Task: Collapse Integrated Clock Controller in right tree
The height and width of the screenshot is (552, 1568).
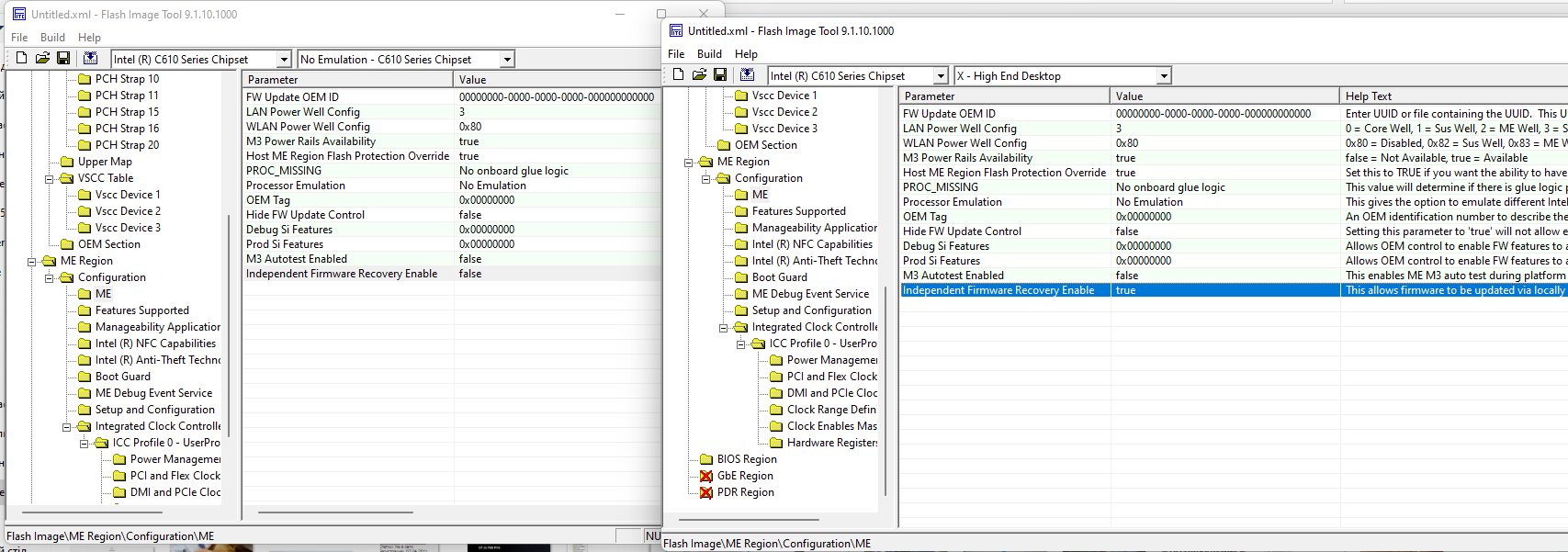Action: 724,327
